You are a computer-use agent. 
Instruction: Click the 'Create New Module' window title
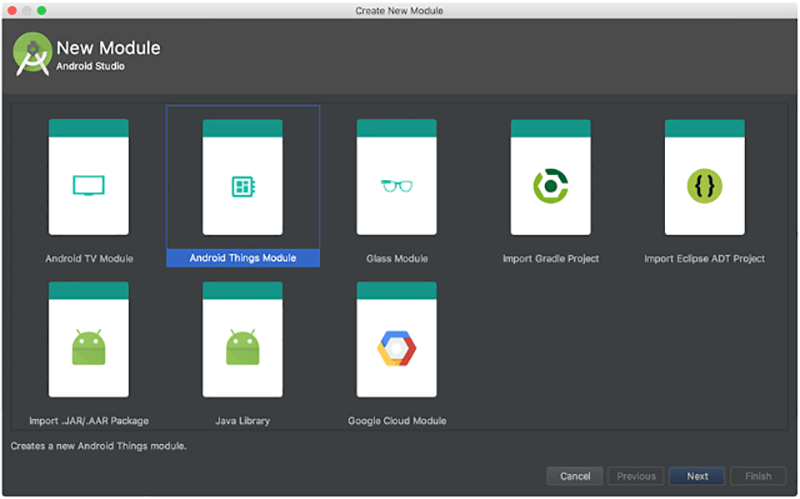(x=399, y=11)
